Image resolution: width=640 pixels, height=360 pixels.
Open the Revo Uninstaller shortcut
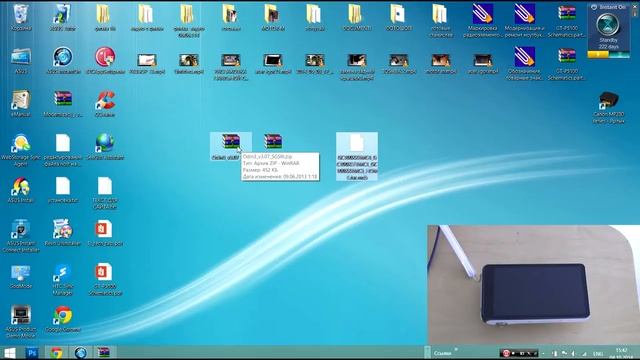63,233
